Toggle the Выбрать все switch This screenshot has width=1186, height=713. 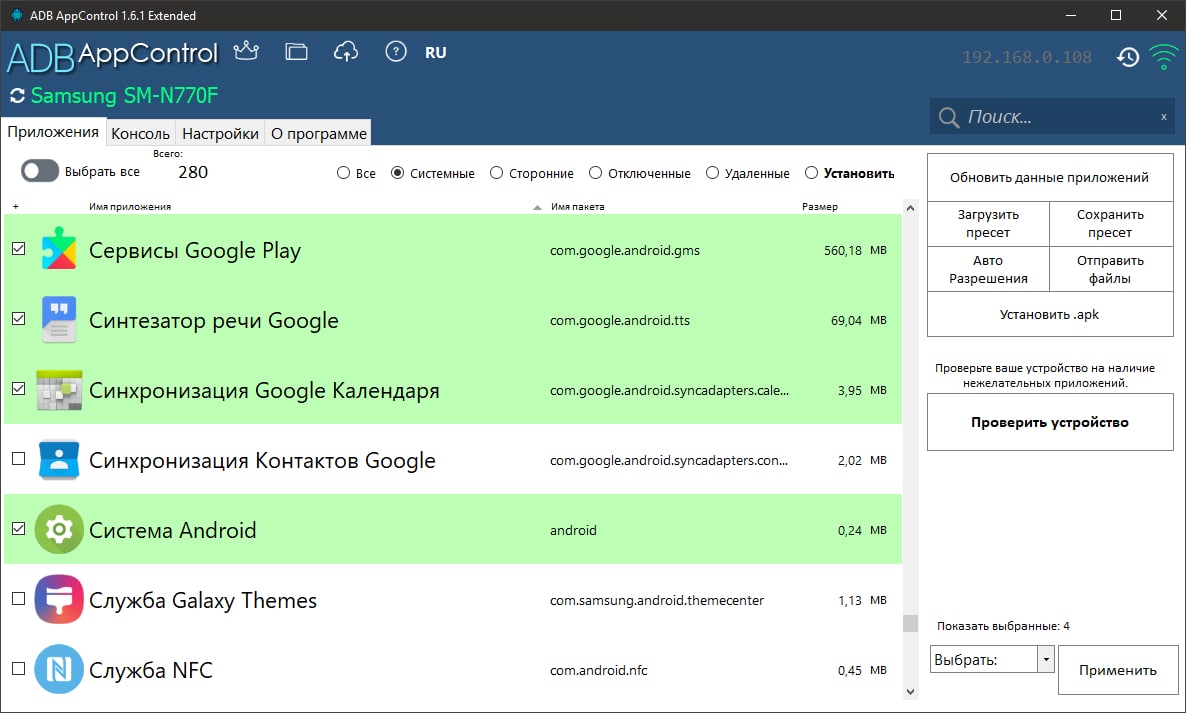[39, 171]
